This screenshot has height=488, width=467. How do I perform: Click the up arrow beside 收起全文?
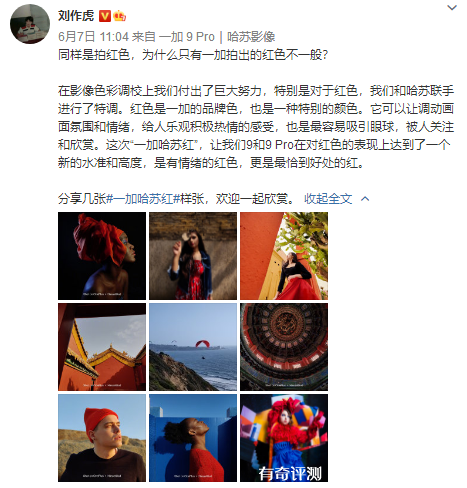click(365, 199)
